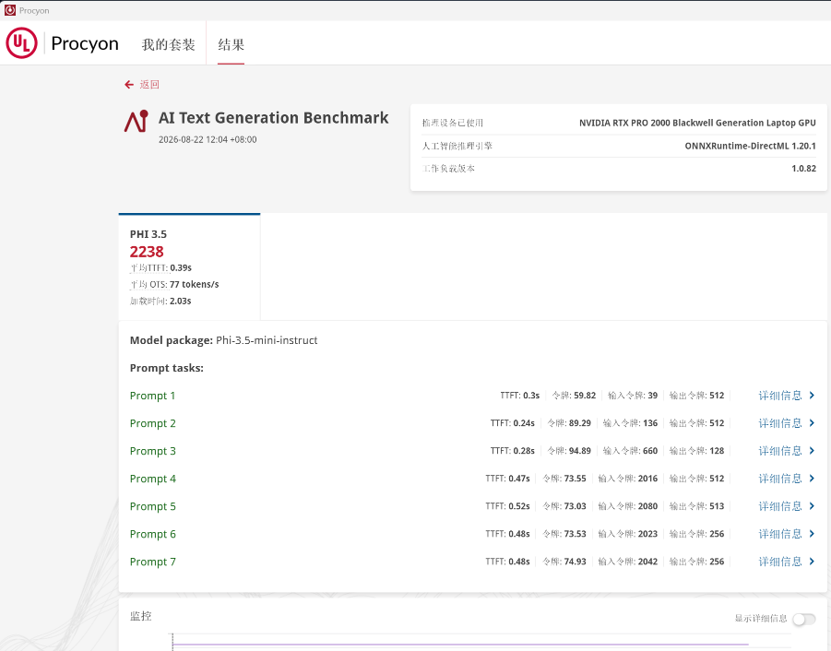The width and height of the screenshot is (831, 651).
Task: View 详细信息 for Prompt 1
Action: [x=780, y=395]
